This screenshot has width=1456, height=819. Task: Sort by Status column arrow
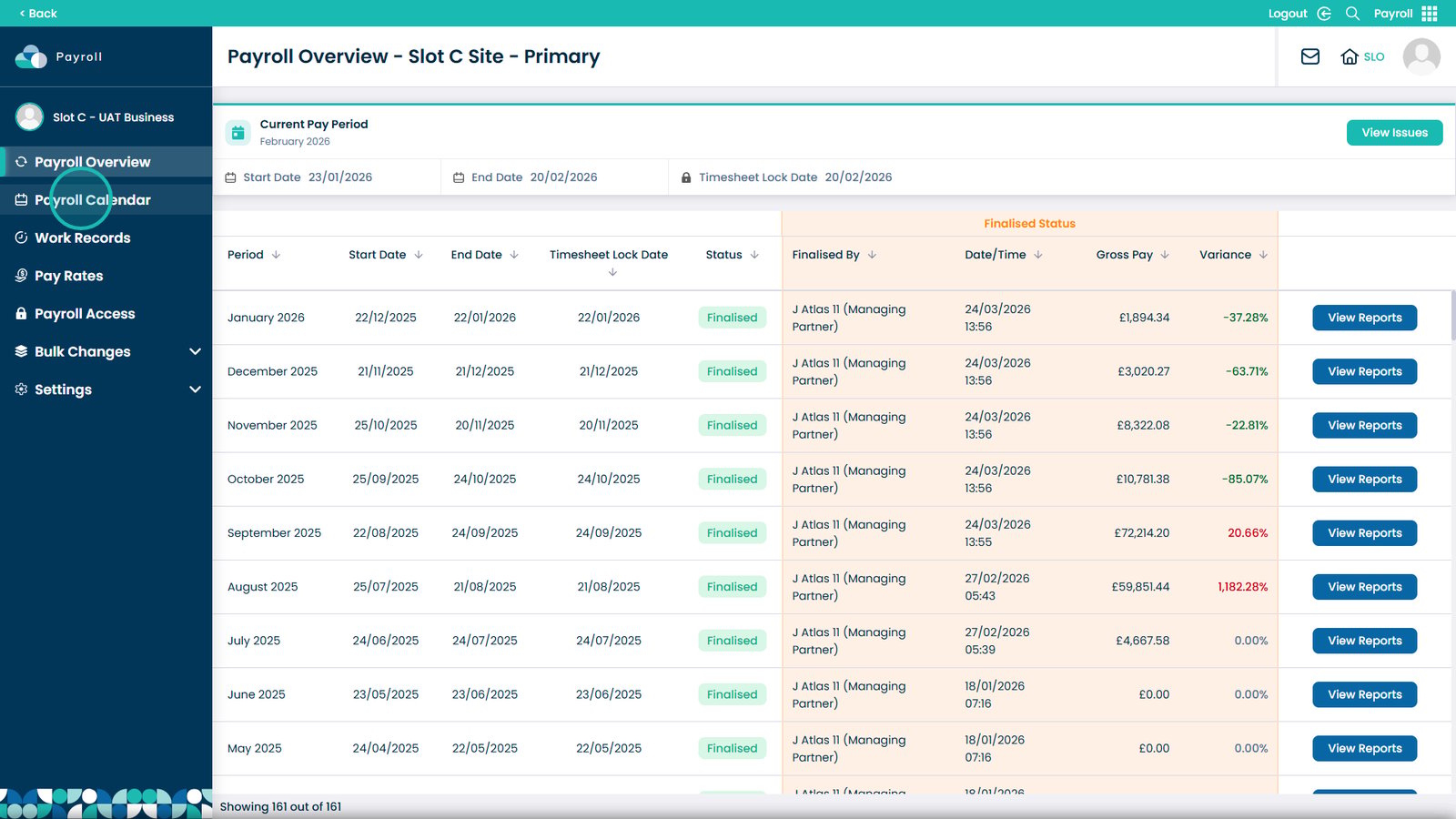tap(754, 255)
